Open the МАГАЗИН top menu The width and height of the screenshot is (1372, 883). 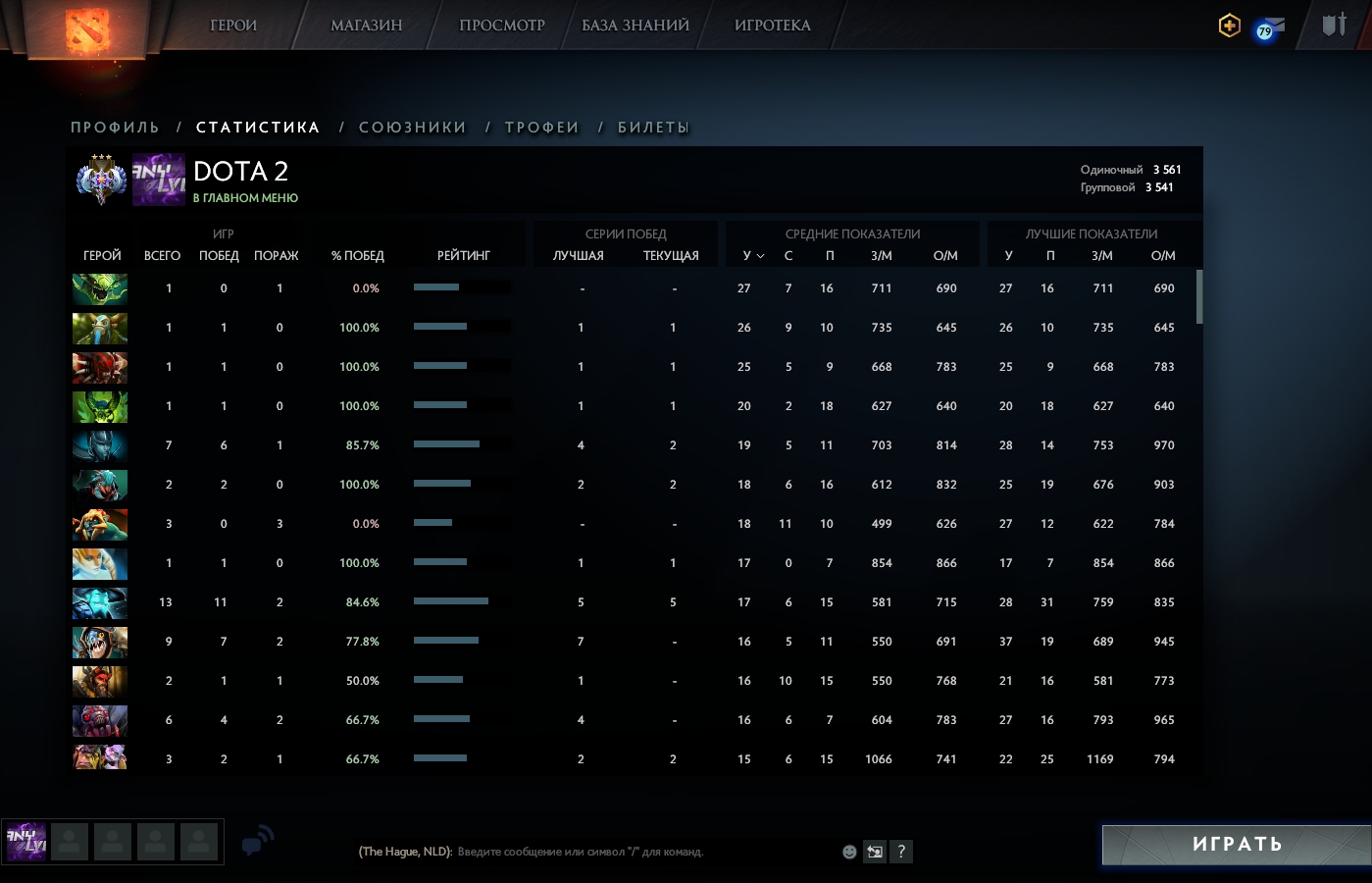pos(367,26)
